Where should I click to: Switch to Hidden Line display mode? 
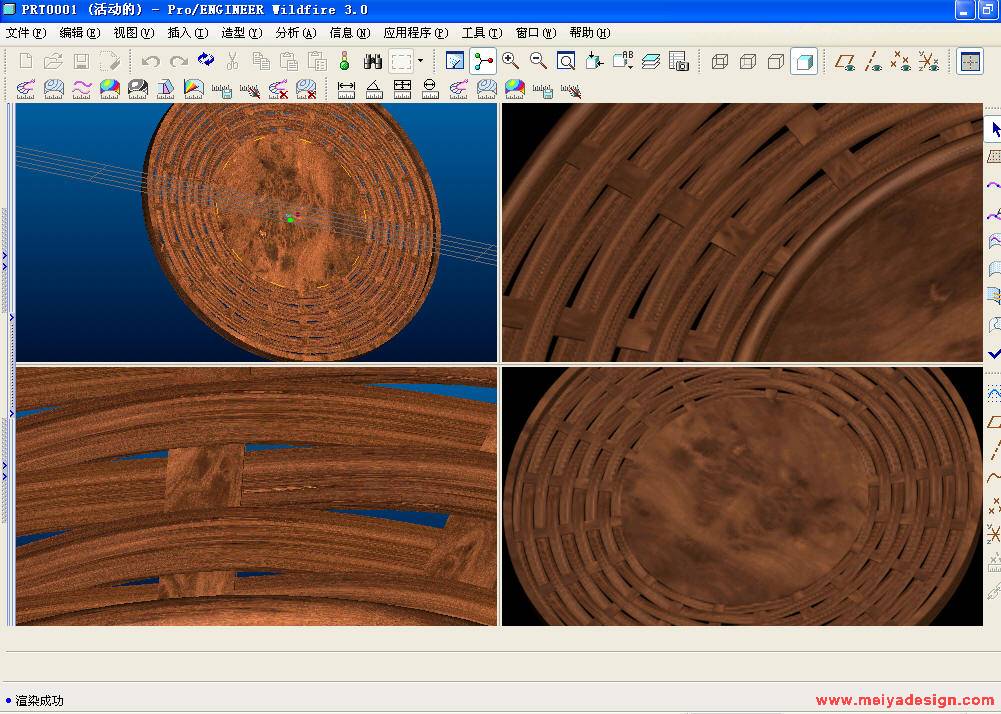(748, 61)
